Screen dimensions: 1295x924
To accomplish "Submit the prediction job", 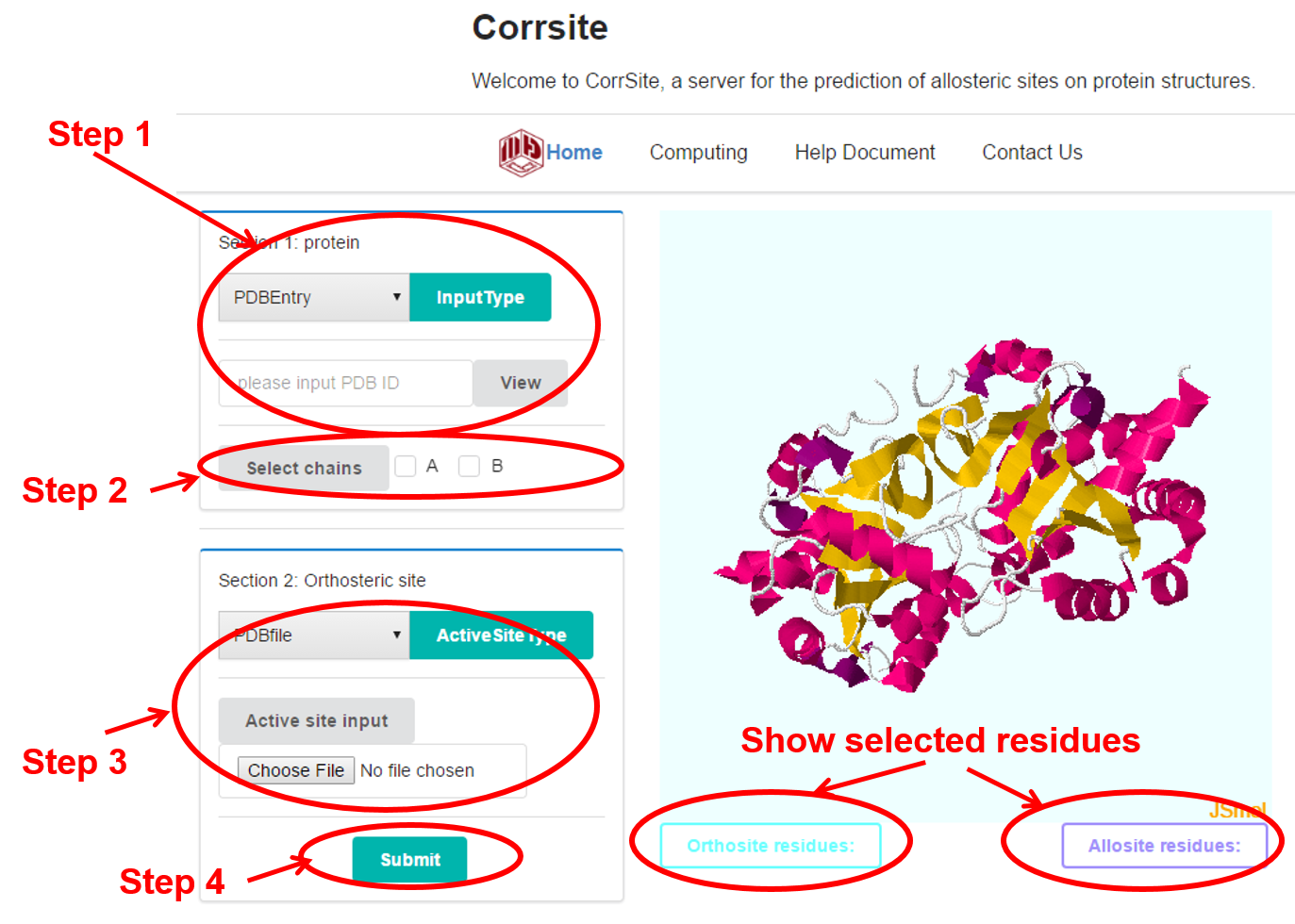I will [409, 860].
